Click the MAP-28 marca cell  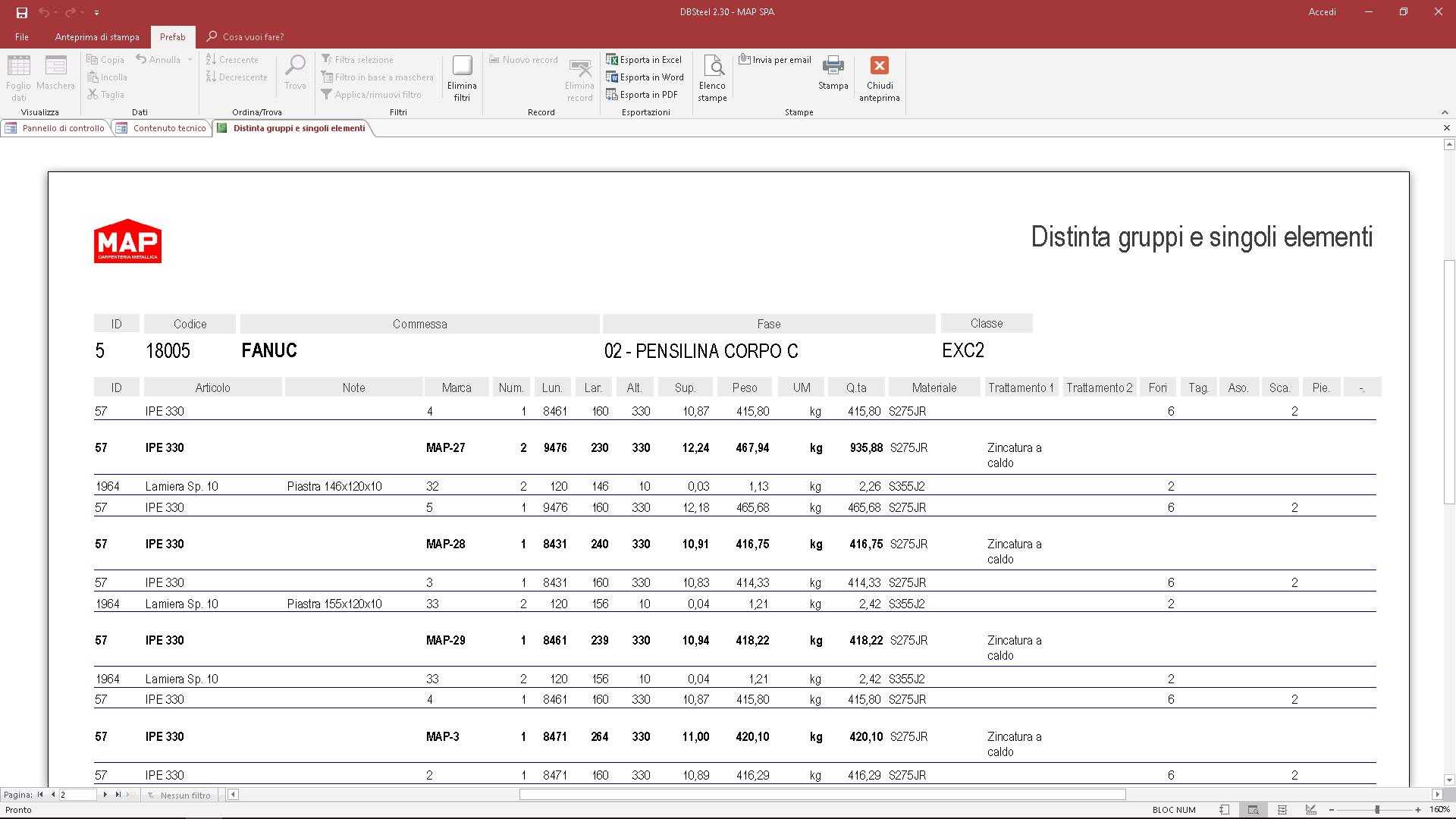pyautogui.click(x=446, y=544)
